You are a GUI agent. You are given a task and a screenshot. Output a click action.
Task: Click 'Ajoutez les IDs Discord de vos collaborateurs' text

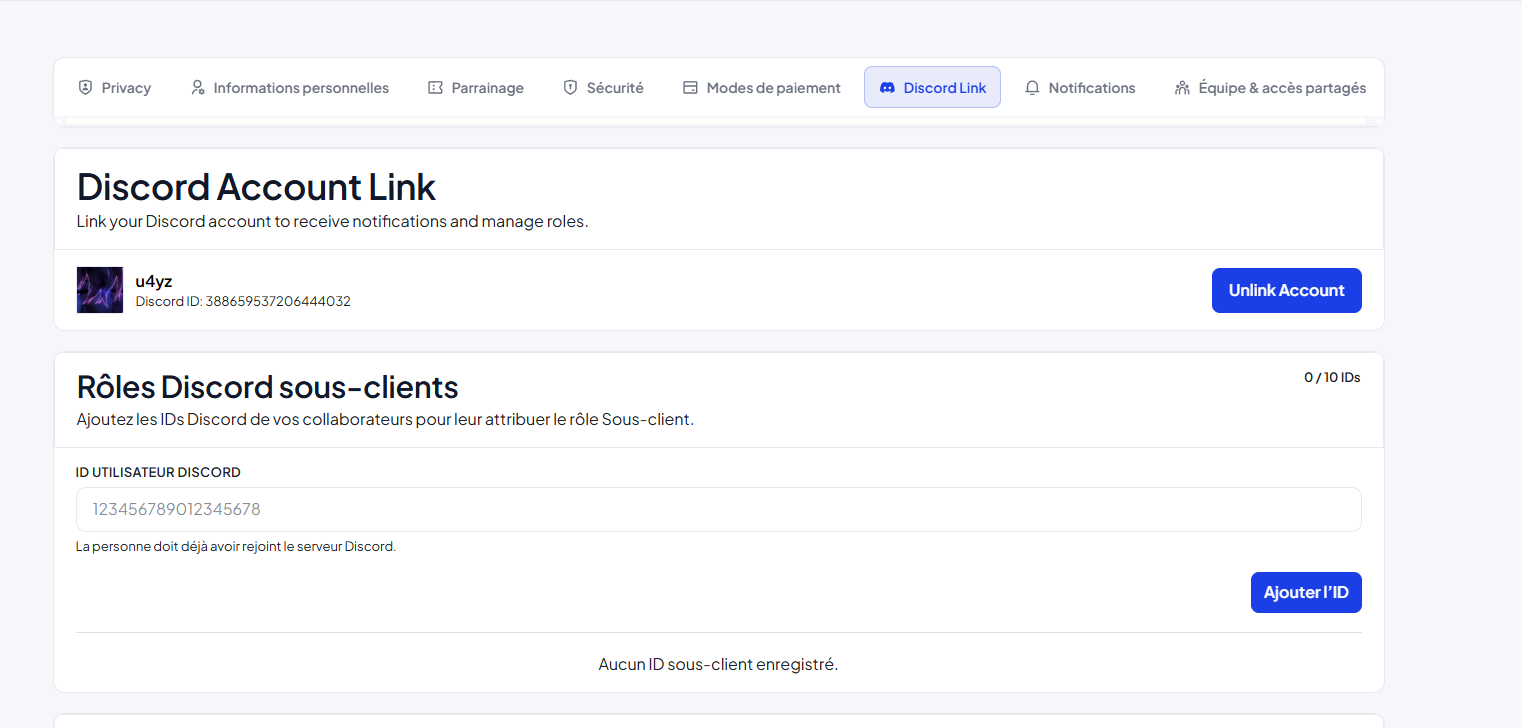click(385, 419)
